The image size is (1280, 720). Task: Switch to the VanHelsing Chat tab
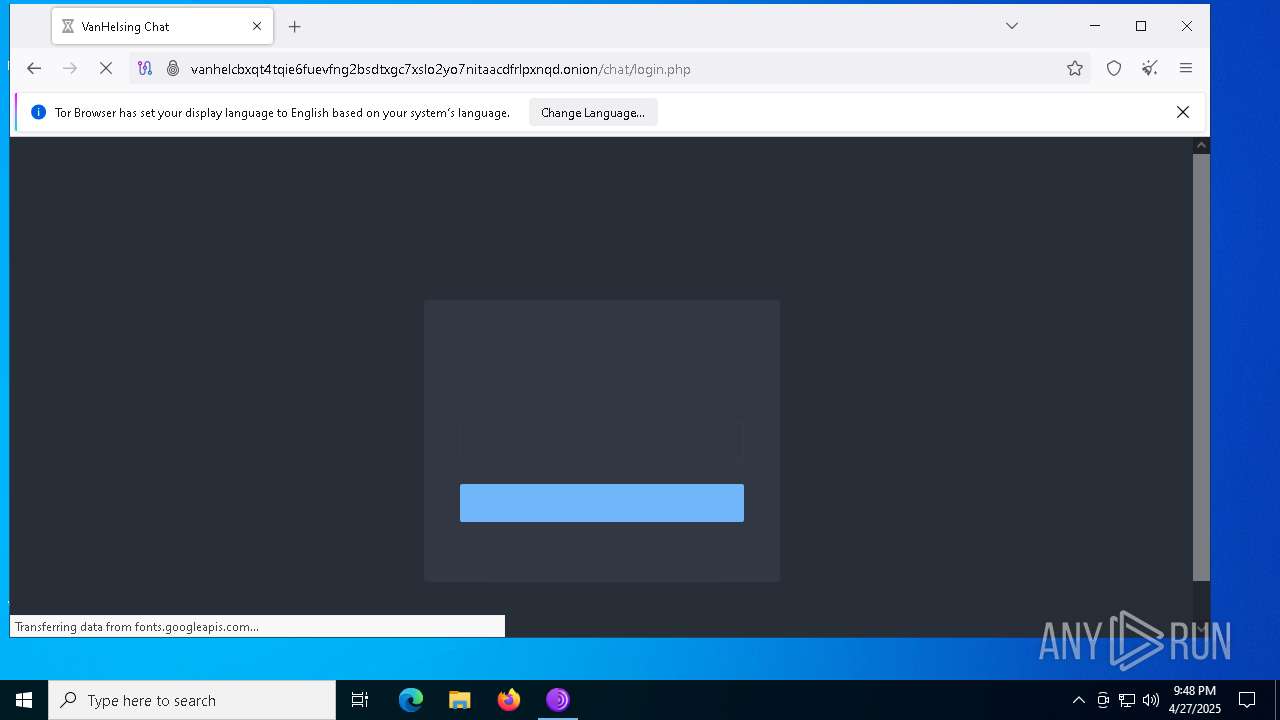pyautogui.click(x=162, y=27)
